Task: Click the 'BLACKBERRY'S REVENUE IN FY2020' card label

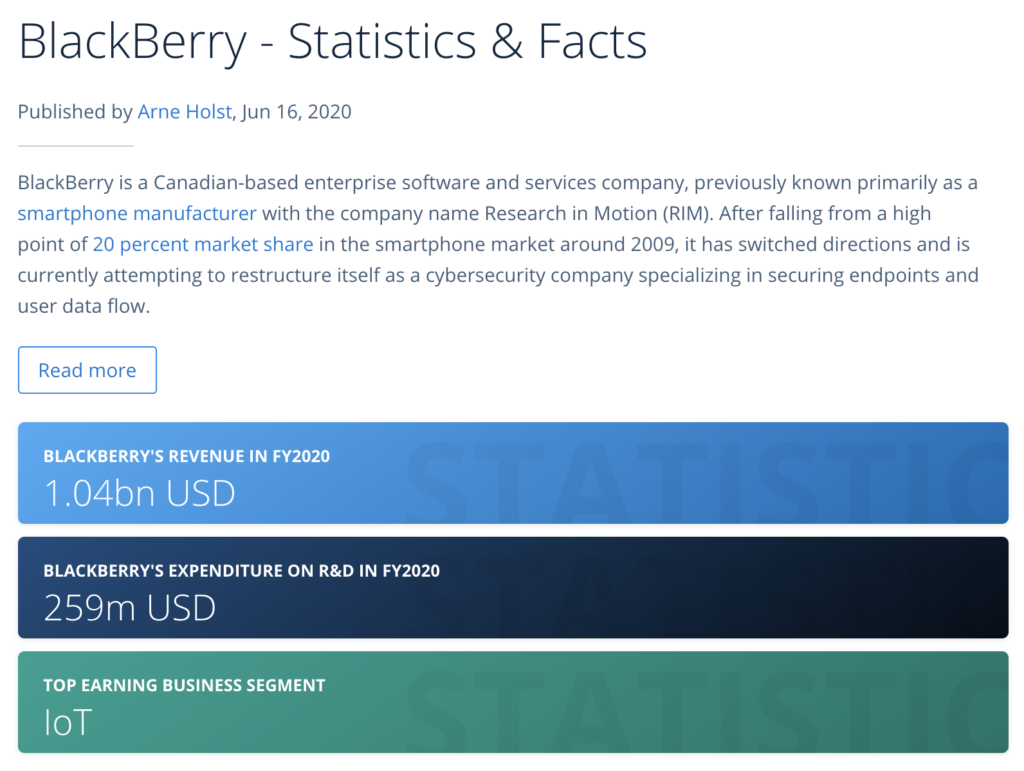Action: (186, 456)
